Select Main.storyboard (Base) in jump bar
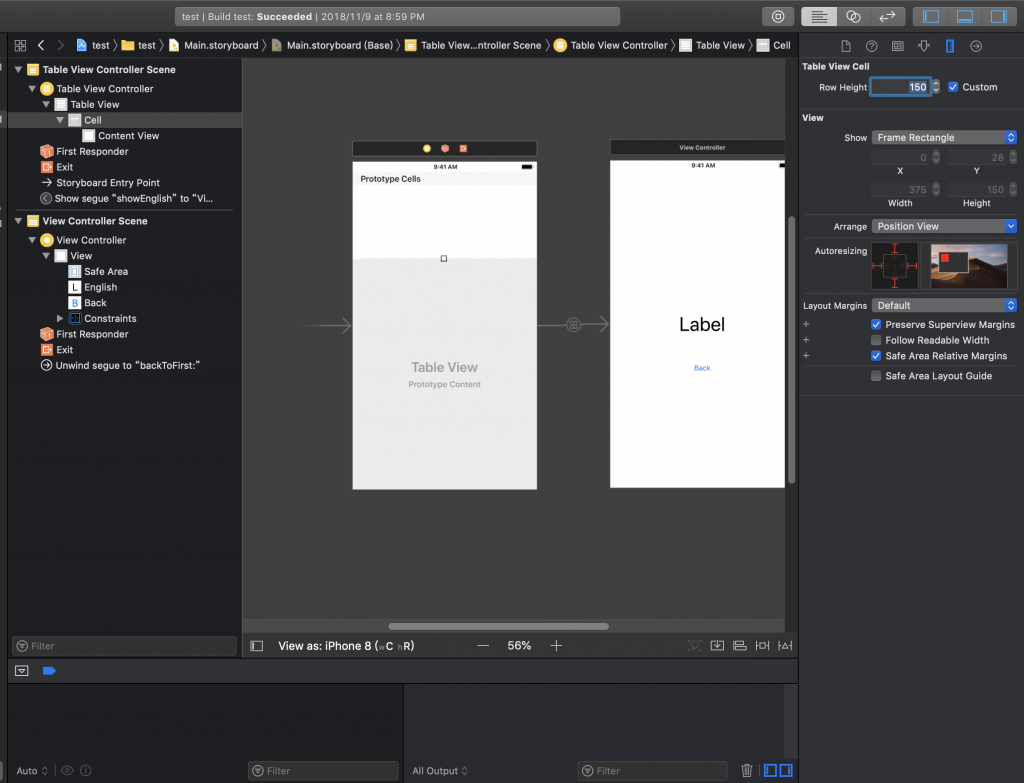The height and width of the screenshot is (783, 1024). [x=332, y=45]
